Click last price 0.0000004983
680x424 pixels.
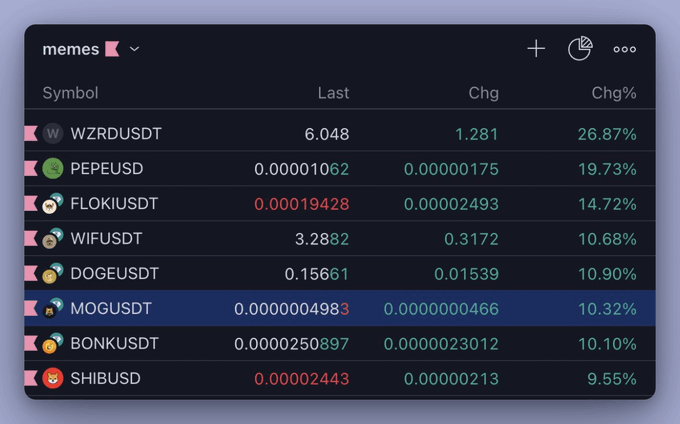tap(291, 309)
